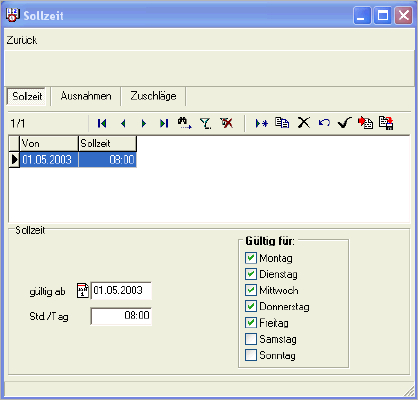Apply filter funnel icon
Screen dimensions: 418x400
click(x=206, y=123)
